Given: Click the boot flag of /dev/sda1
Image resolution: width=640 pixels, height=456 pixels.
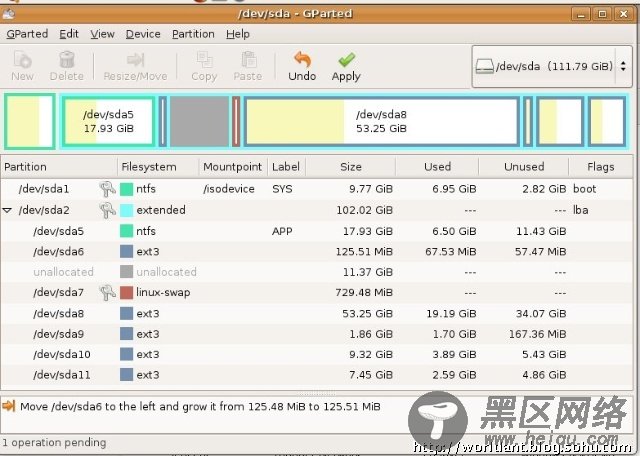Looking at the screenshot, I should click(584, 189).
